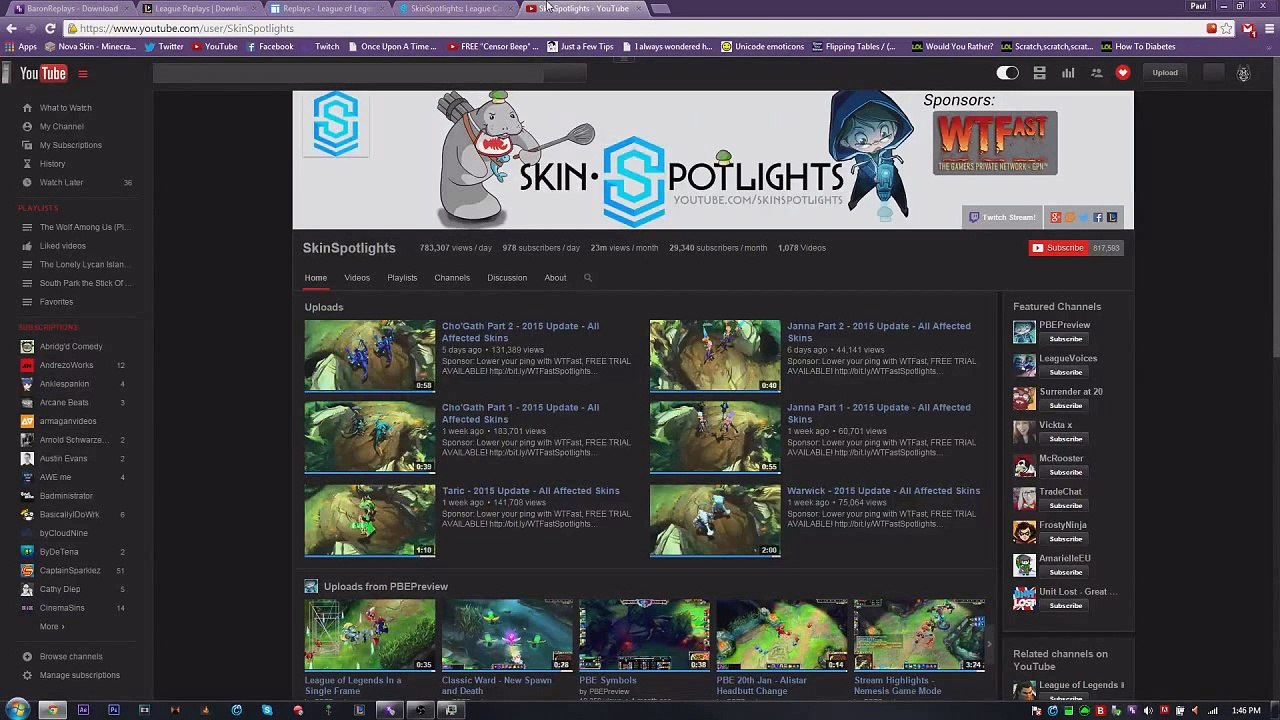Subscribe to FrostyNinja featured channel
Viewport: 1280px width, 720px height.
1066,539
